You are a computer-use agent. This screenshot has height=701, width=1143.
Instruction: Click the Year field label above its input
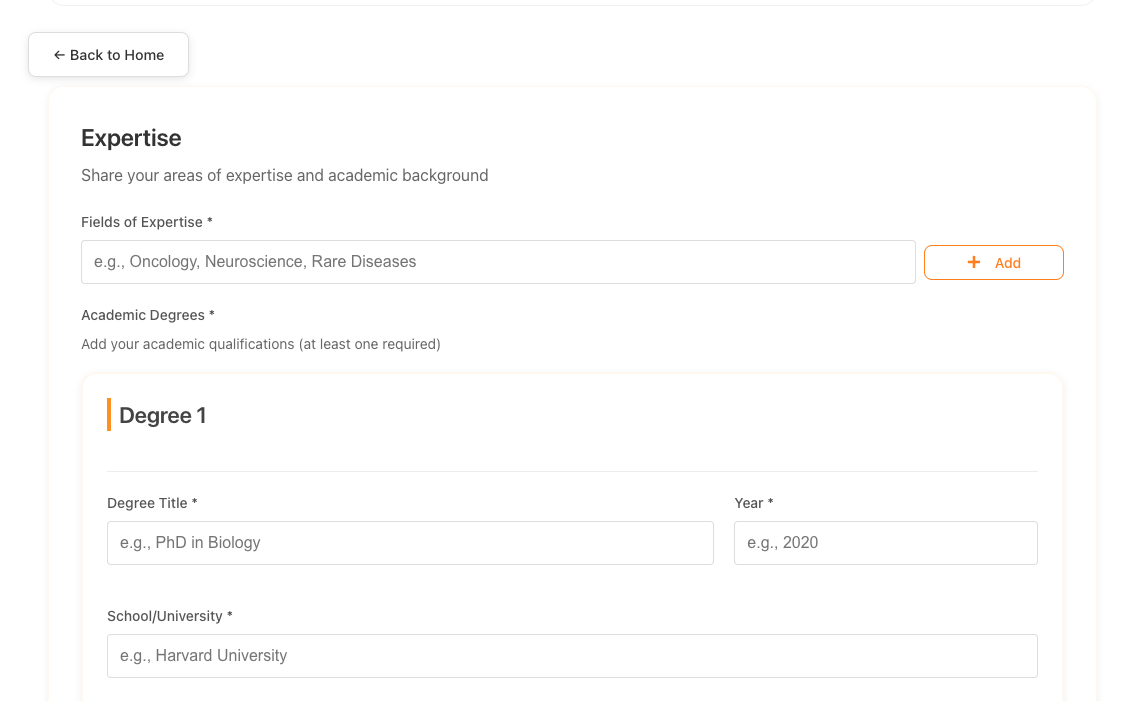coord(753,503)
